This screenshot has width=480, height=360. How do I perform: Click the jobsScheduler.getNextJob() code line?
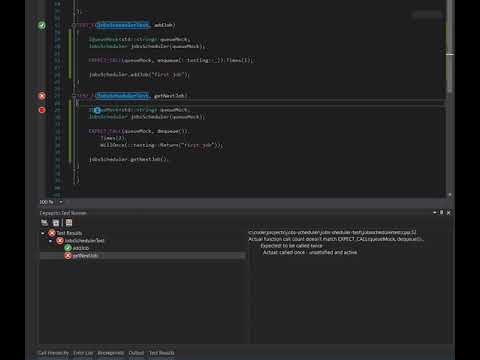coord(129,159)
